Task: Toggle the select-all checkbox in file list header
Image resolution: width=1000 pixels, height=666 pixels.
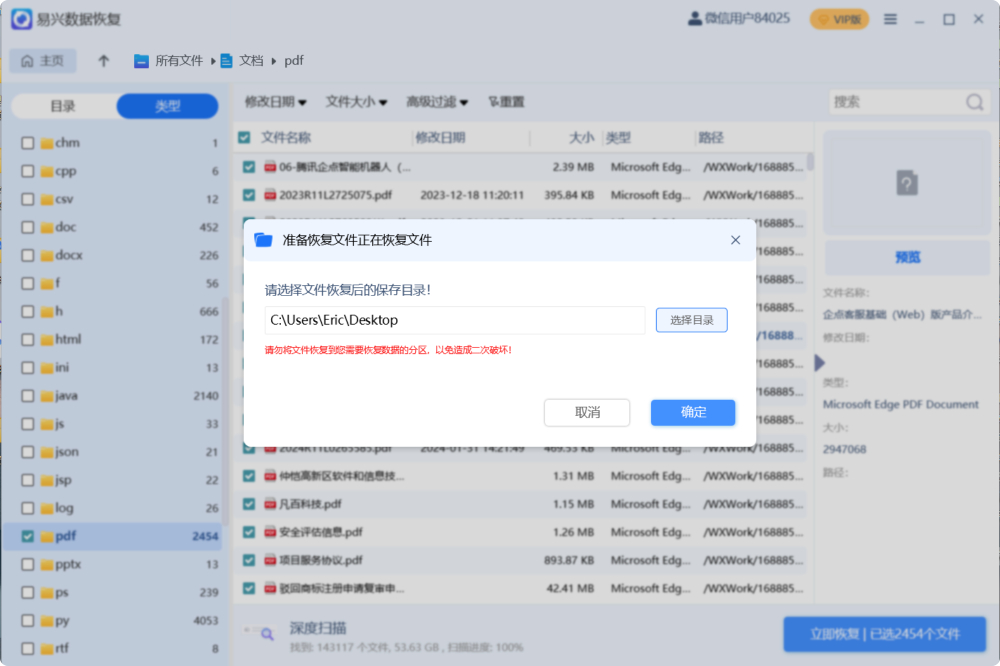Action: click(246, 137)
